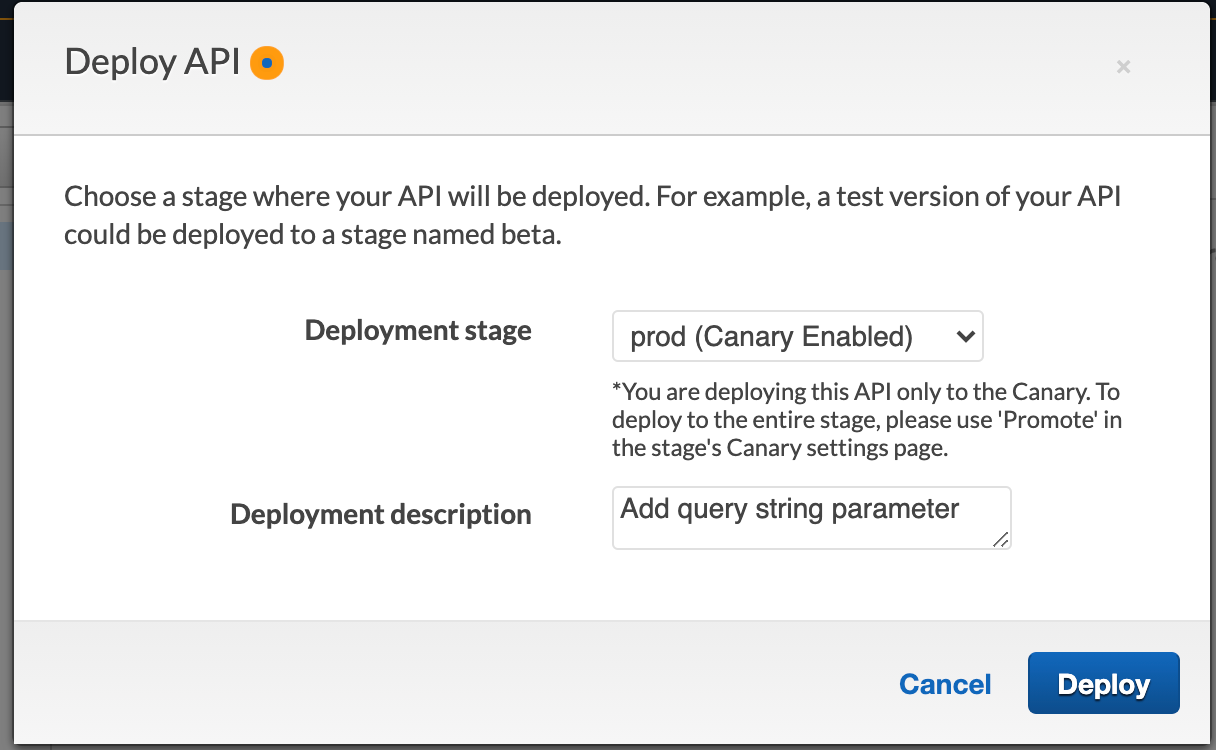
Task: Click the 'Choose a stage' instruction paragraph
Action: [592, 215]
